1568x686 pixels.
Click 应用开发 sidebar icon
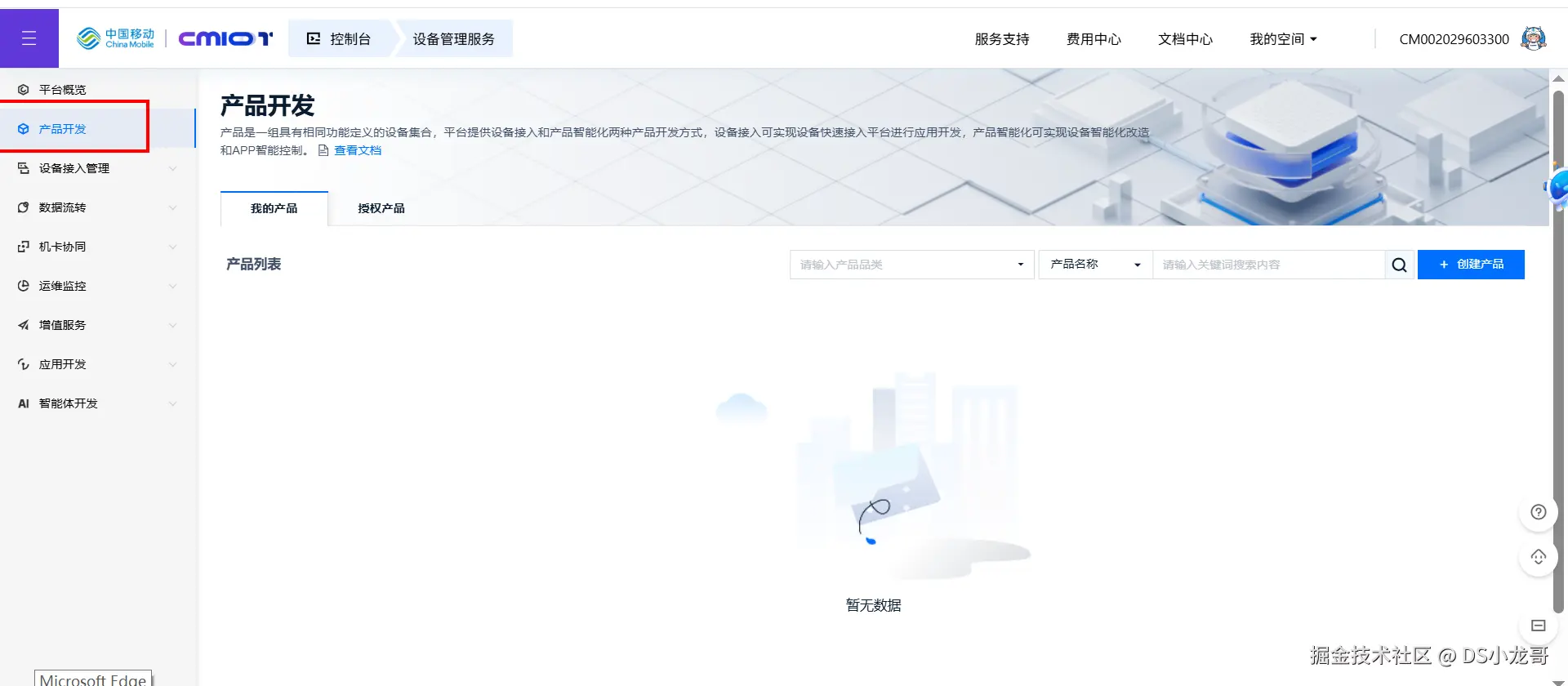(24, 364)
